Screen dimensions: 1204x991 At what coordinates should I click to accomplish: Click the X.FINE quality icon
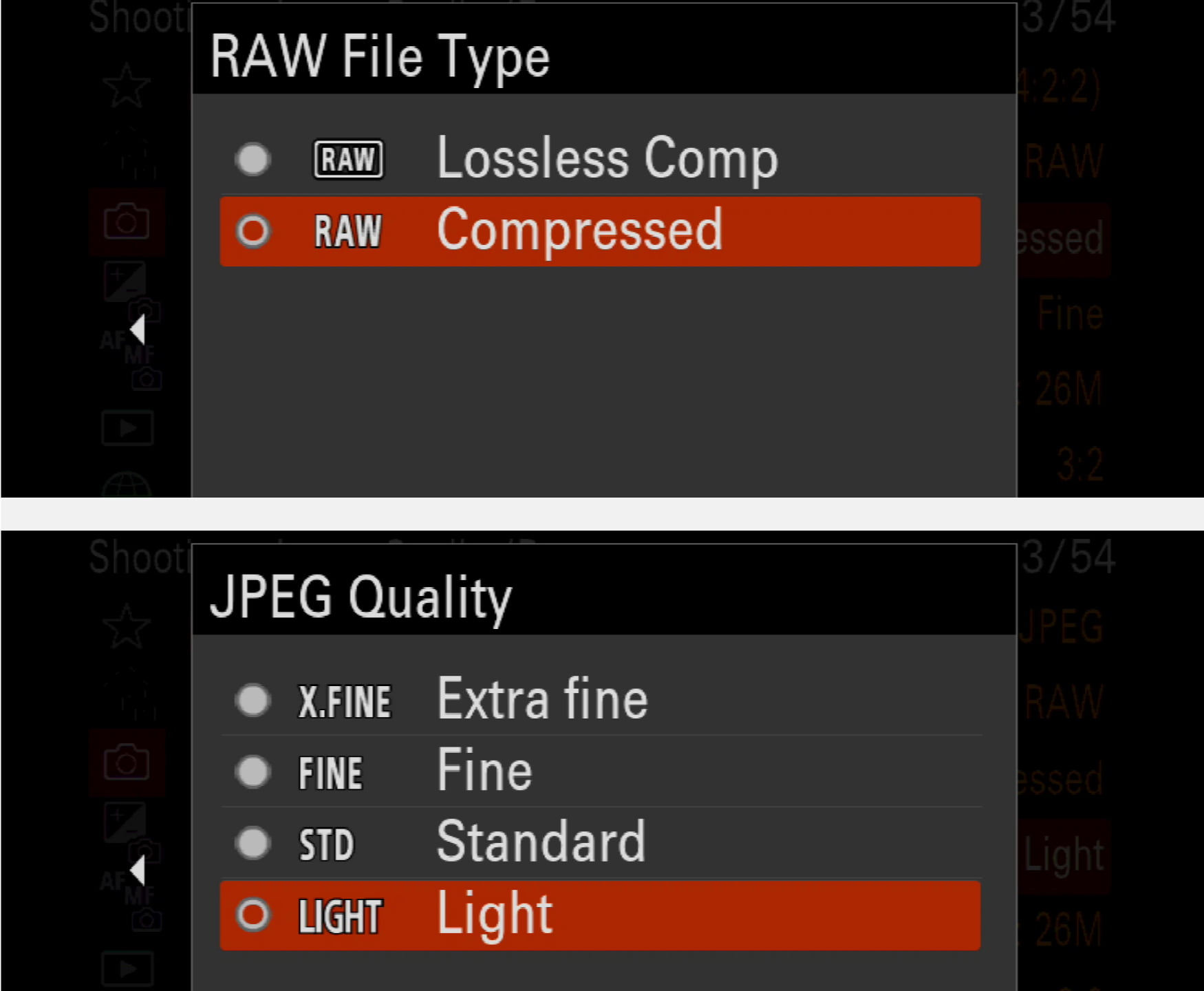coord(345,701)
